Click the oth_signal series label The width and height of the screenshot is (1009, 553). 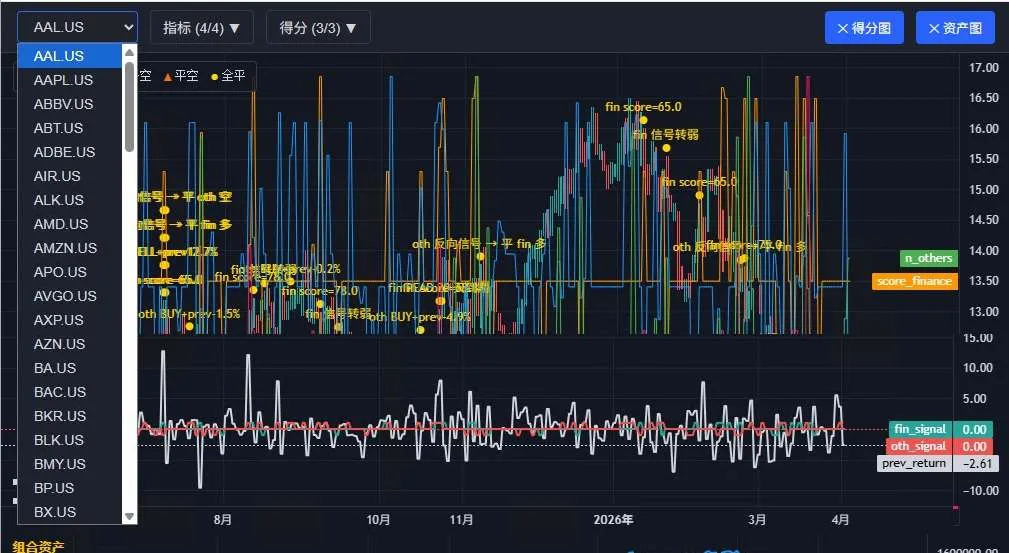[920, 446]
